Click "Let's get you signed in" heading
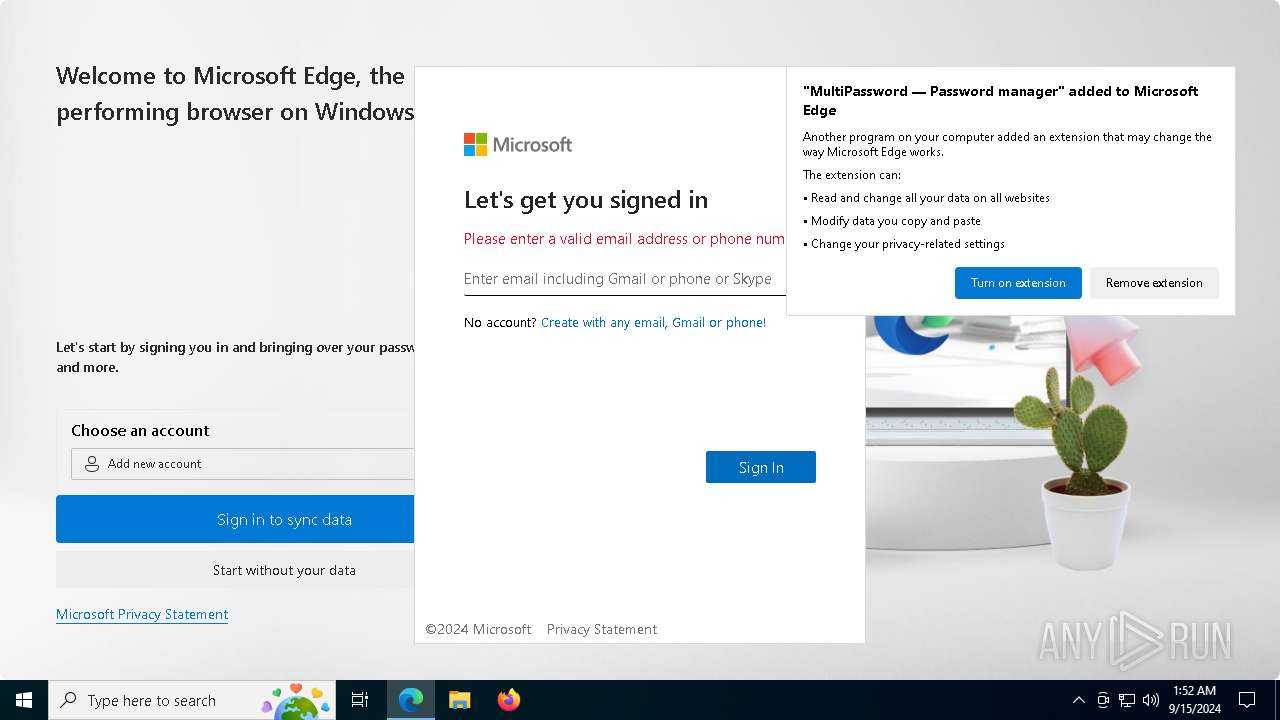 (586, 200)
